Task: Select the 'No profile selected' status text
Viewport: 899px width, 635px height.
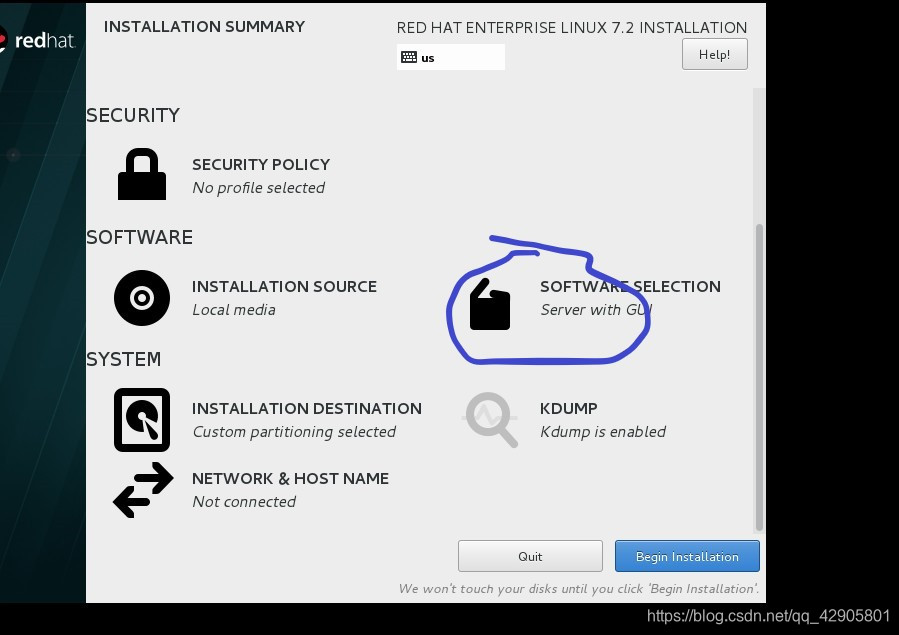Action: point(259,188)
